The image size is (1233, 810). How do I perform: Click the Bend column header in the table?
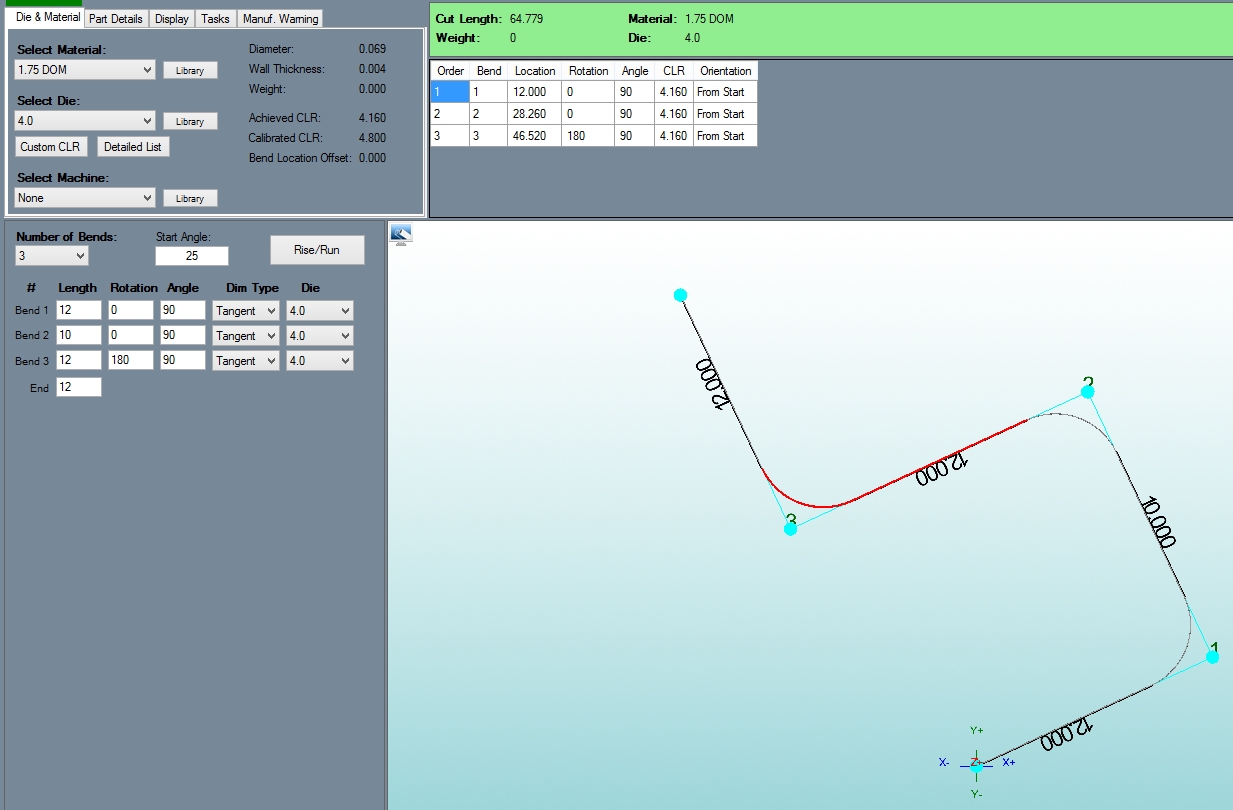pos(489,71)
